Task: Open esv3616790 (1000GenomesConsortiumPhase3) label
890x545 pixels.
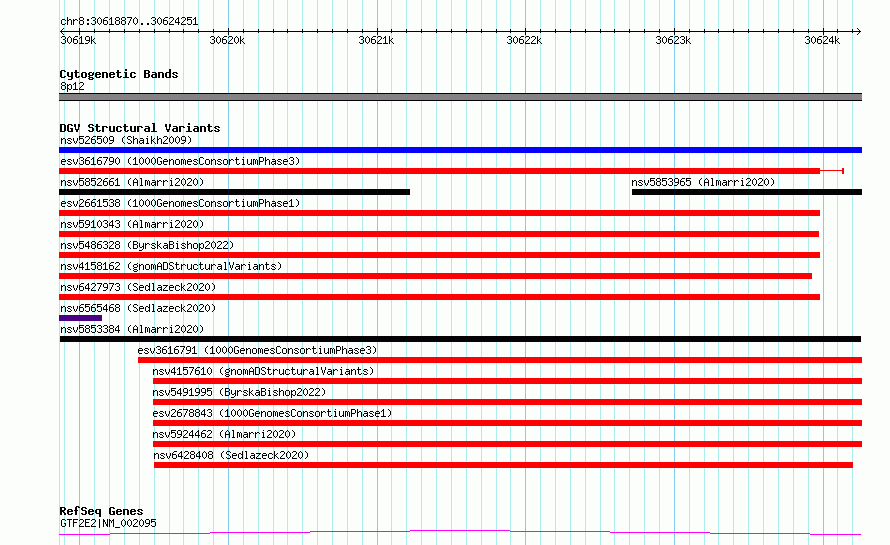Action: [x=180, y=161]
